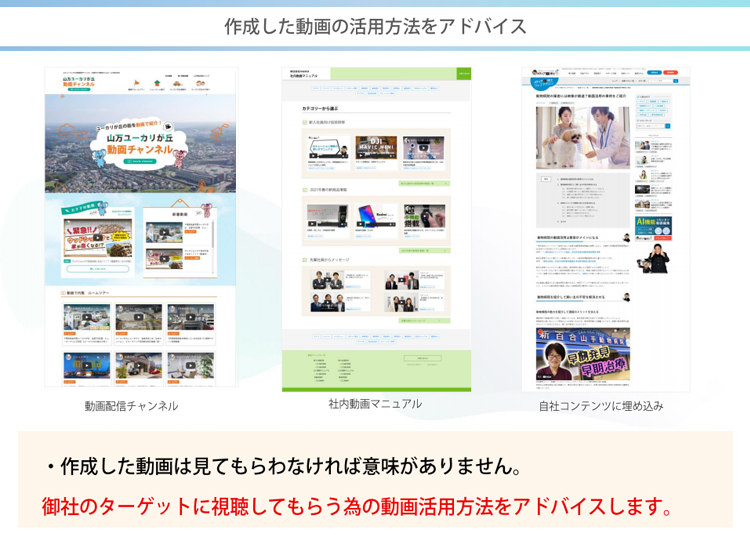Play senior message video with two men in suits
The image size is (750, 535).
pos(328,280)
